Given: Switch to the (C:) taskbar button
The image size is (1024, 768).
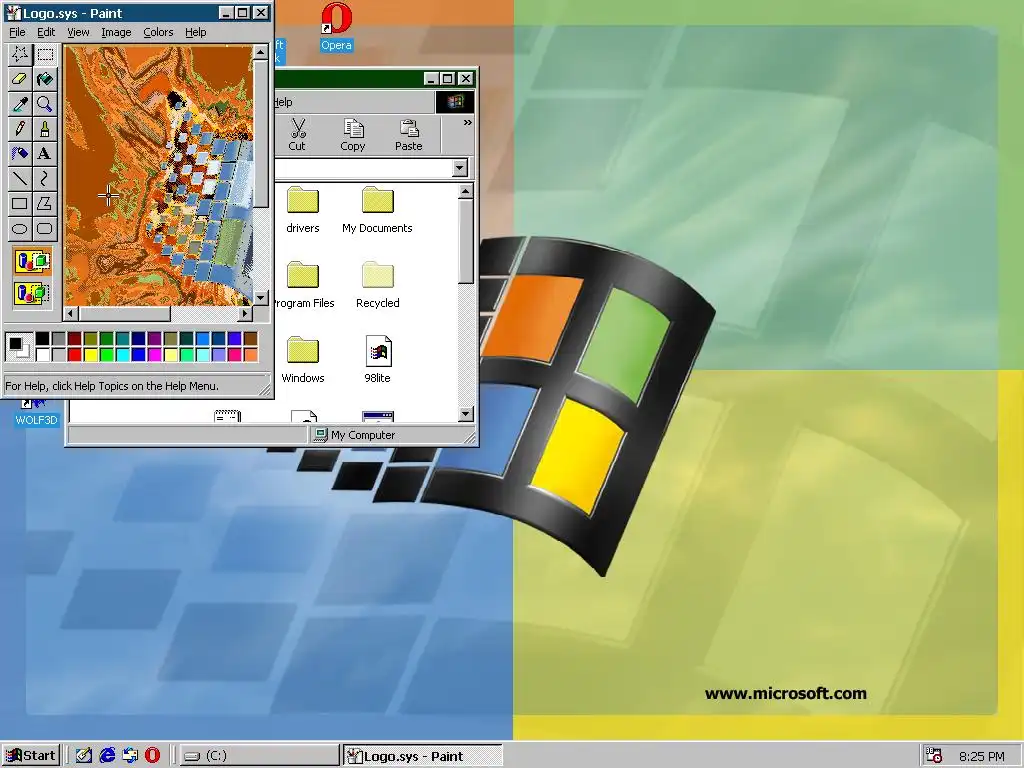Looking at the screenshot, I should (x=259, y=756).
